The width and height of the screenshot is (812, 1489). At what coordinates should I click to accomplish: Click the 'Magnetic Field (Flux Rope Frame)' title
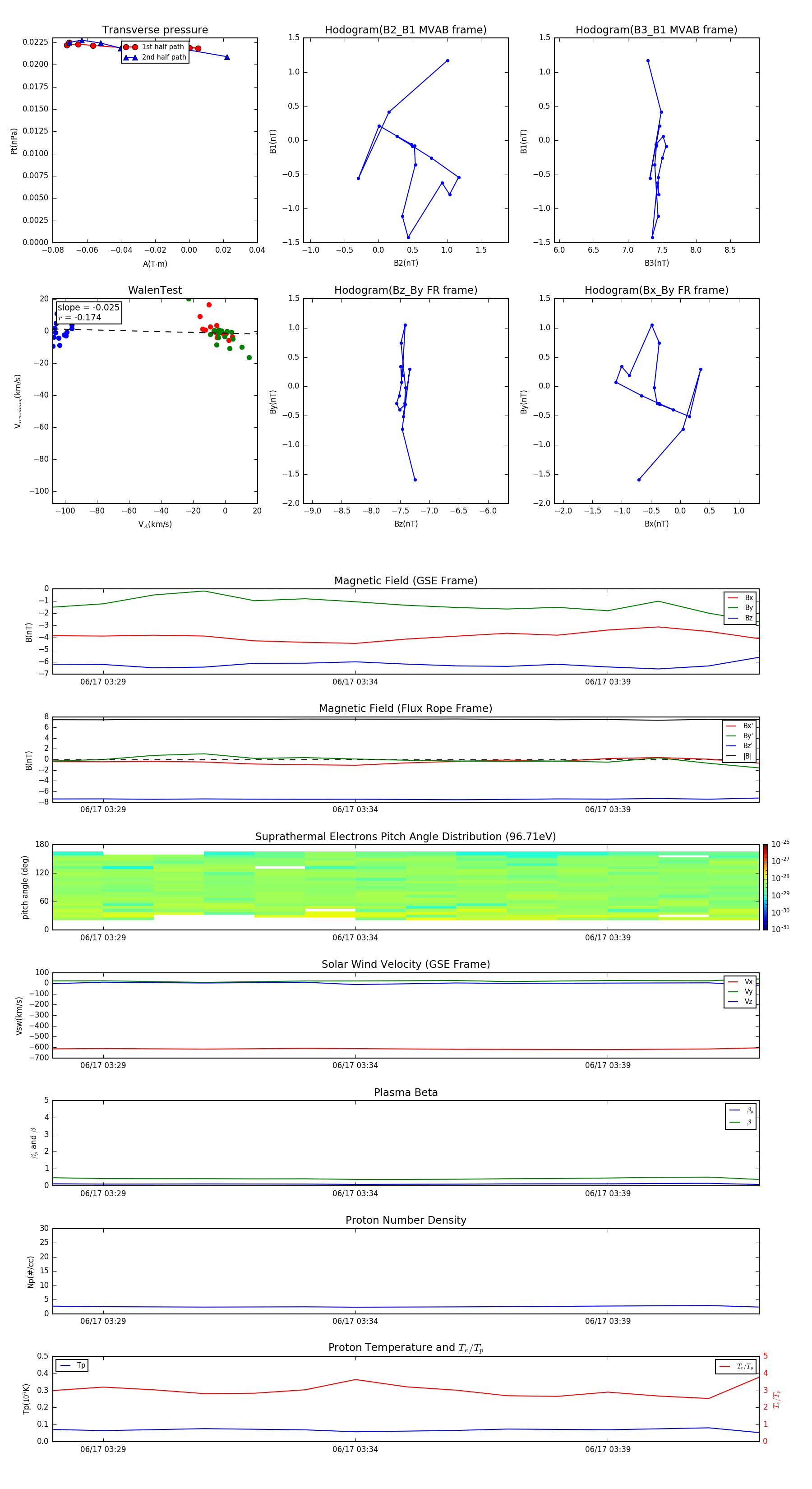click(x=406, y=709)
